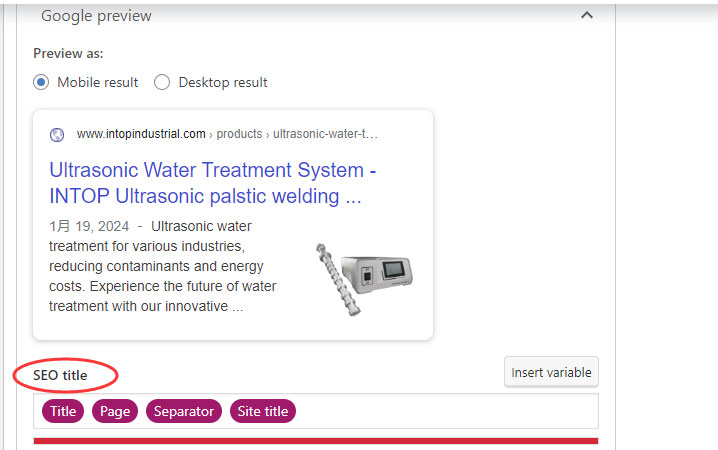Click the Google preview section heading
The image size is (718, 450).
(96, 16)
